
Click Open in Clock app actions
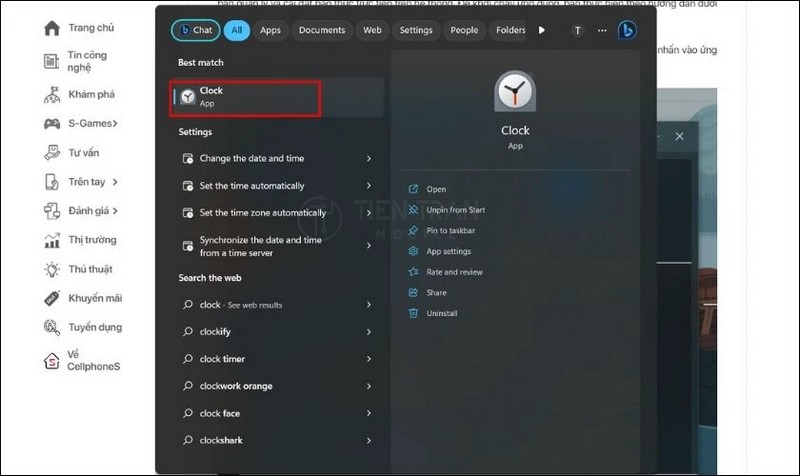(436, 189)
